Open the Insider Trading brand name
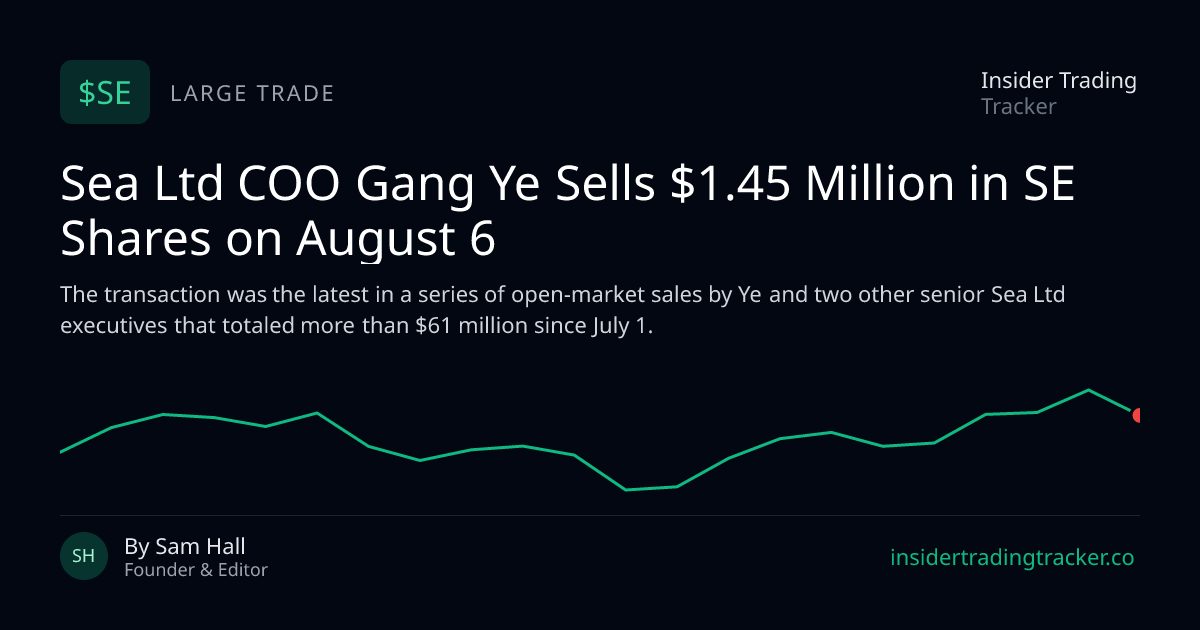Image resolution: width=1200 pixels, height=630 pixels. pos(1058,80)
